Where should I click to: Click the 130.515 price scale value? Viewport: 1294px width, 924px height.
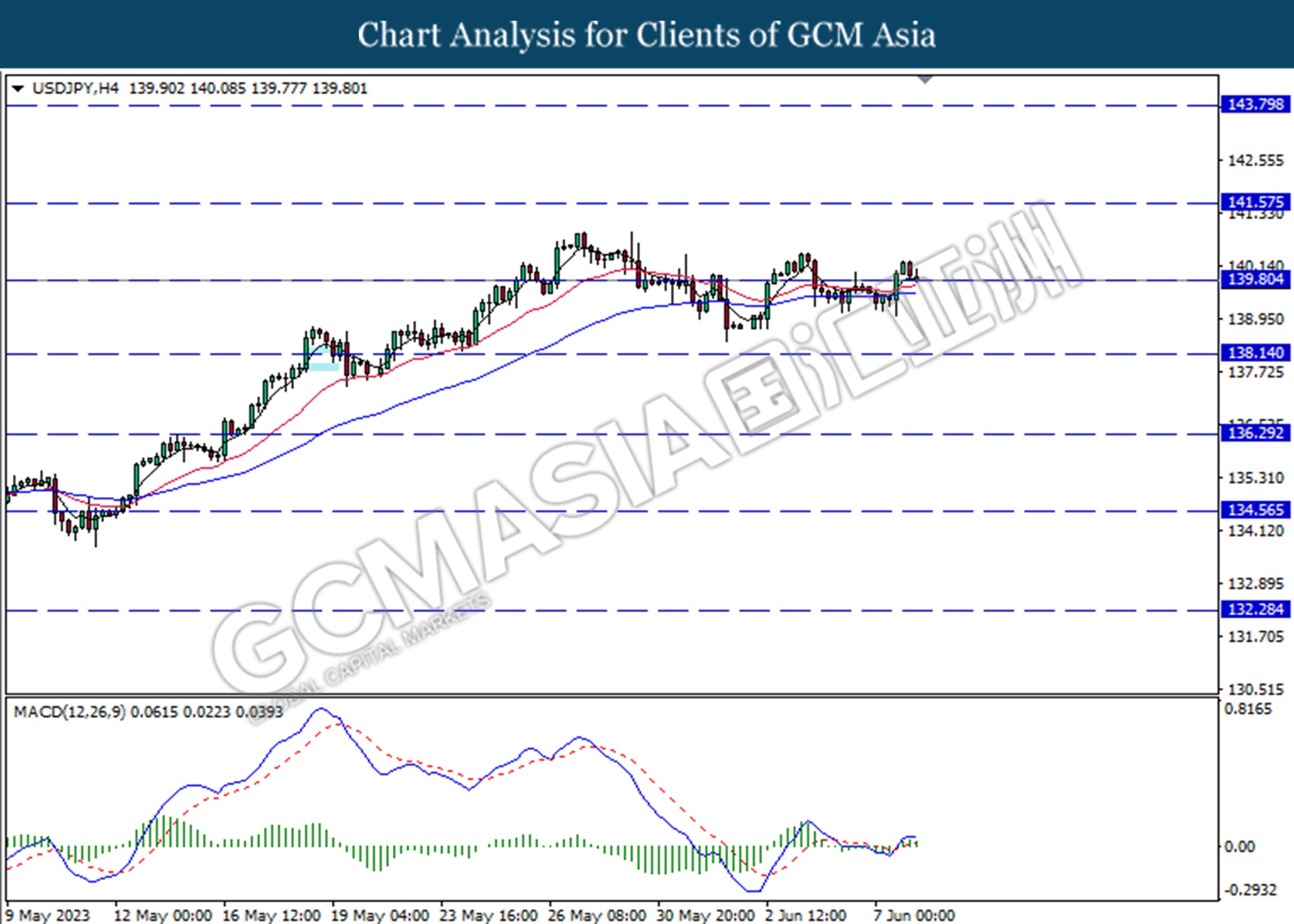coord(1256,690)
